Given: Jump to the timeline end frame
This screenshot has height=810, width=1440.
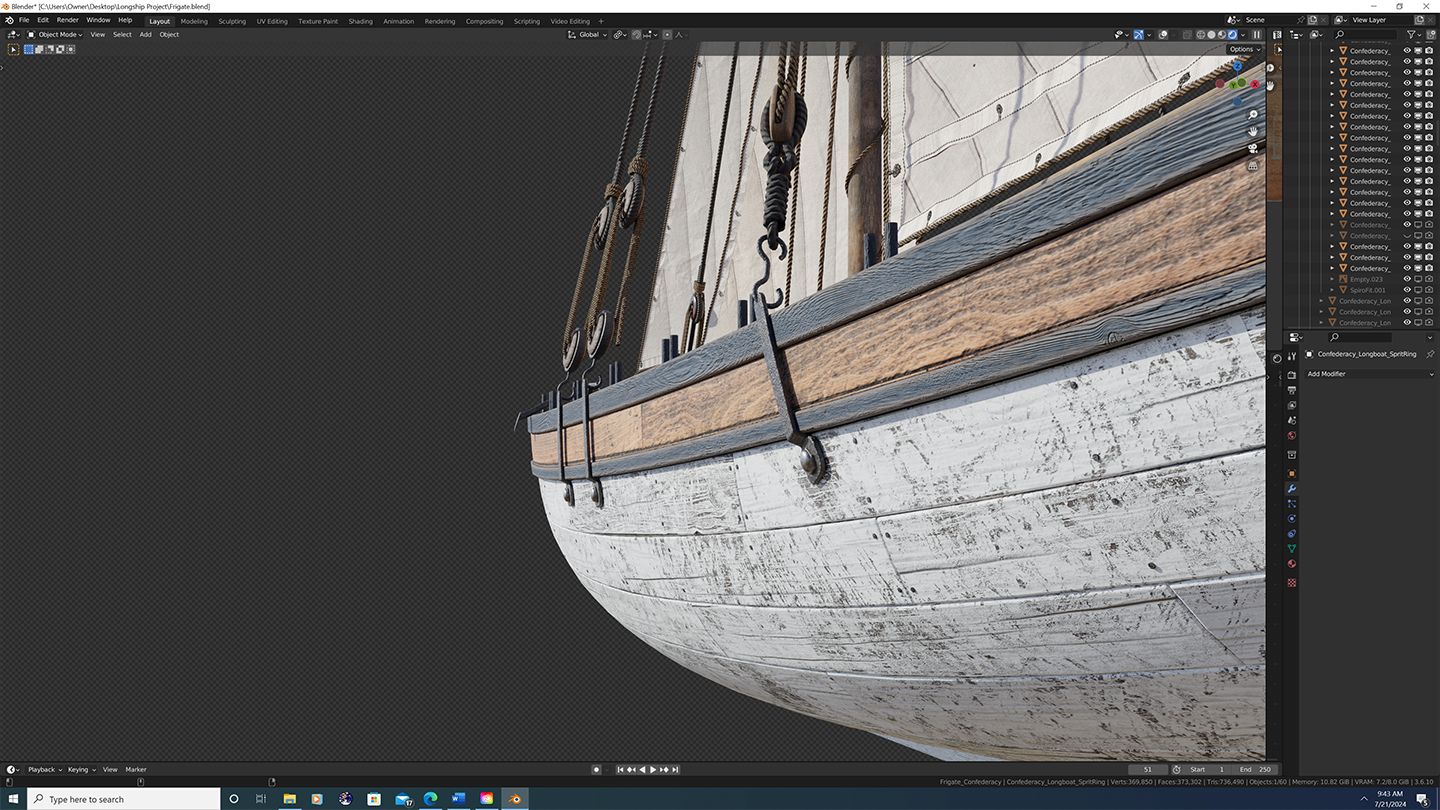Looking at the screenshot, I should [675, 769].
